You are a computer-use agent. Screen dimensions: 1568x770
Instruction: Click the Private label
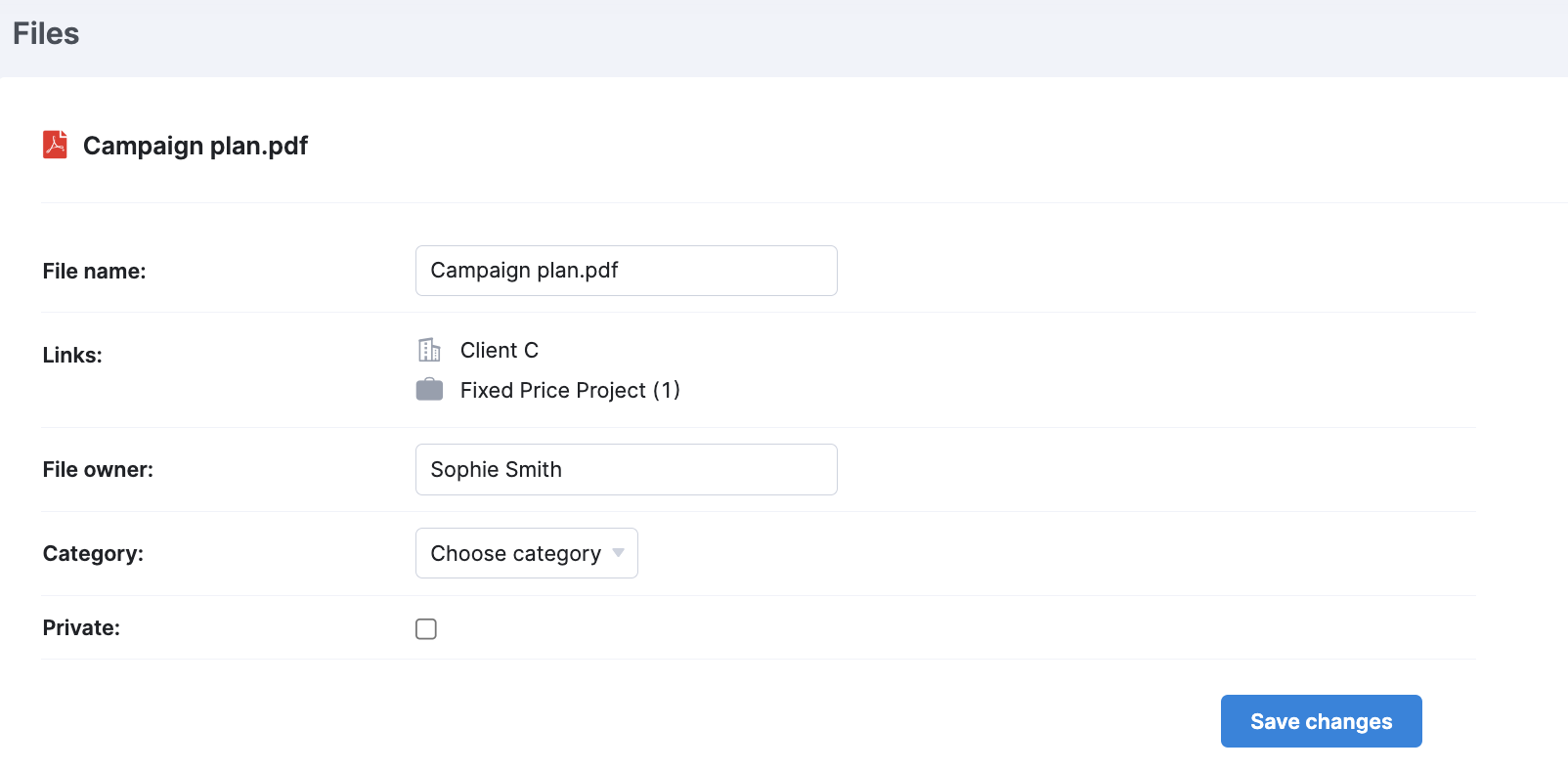pyautogui.click(x=81, y=627)
